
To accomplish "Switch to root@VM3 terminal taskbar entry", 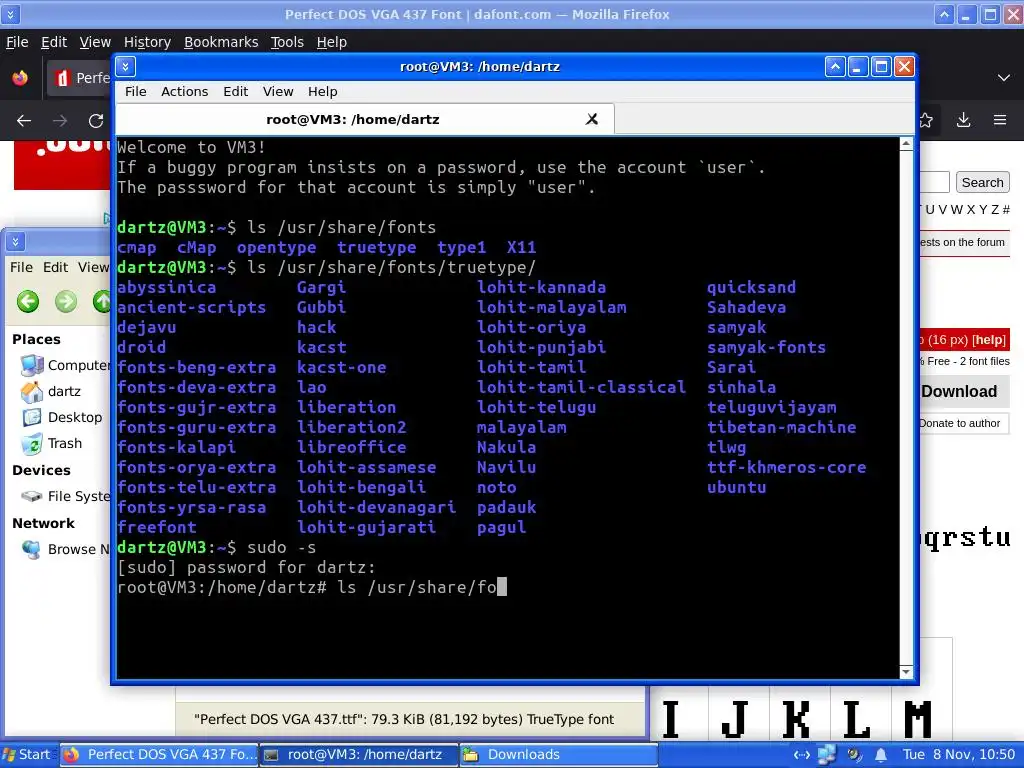I will [x=359, y=754].
